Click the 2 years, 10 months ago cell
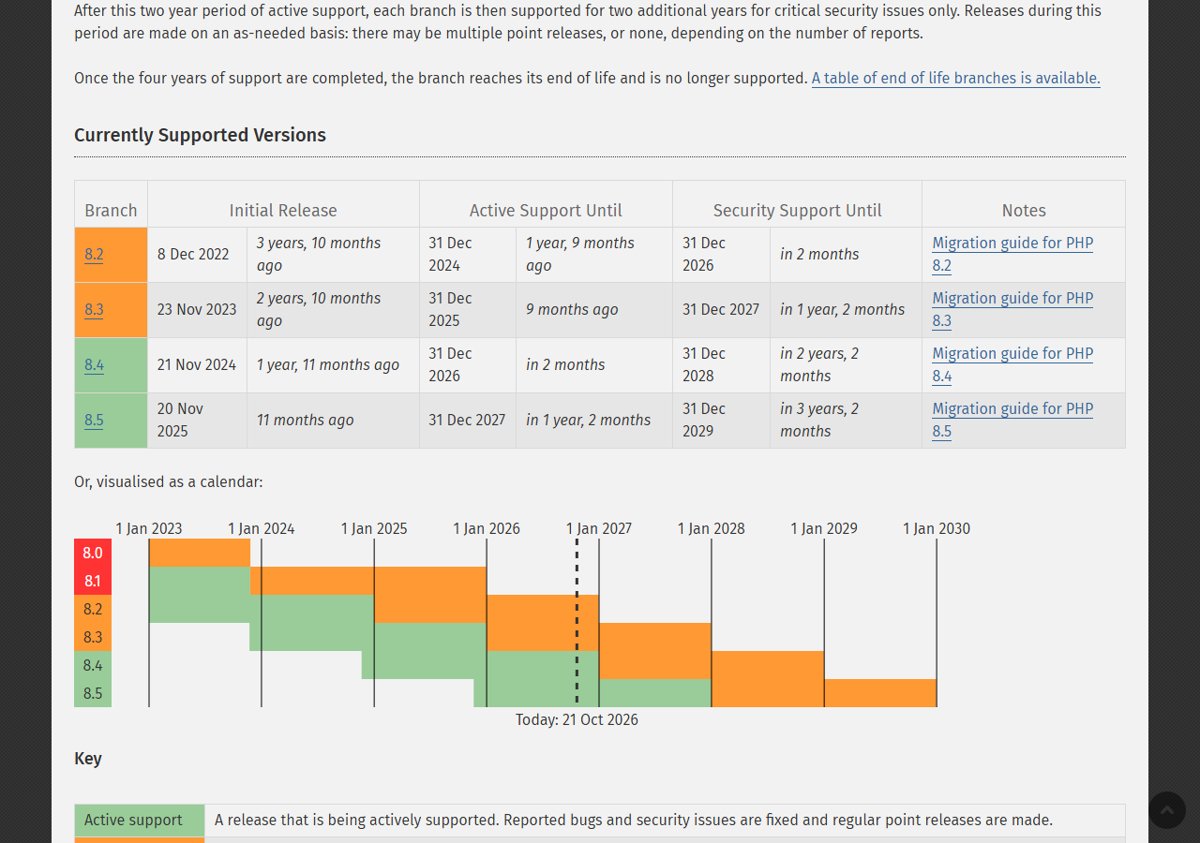 coord(333,309)
